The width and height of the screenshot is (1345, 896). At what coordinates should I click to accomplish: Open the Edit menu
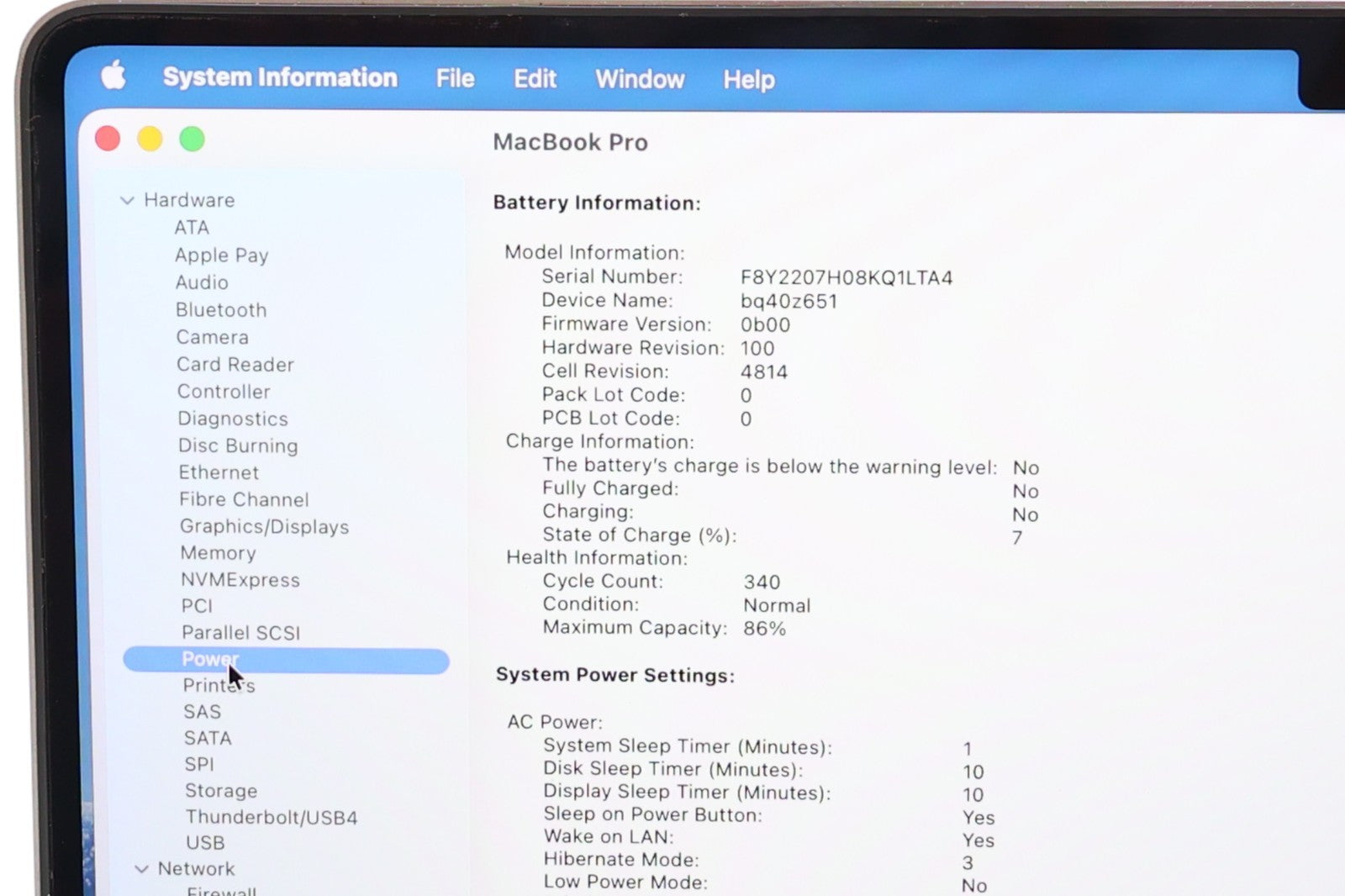(535, 78)
